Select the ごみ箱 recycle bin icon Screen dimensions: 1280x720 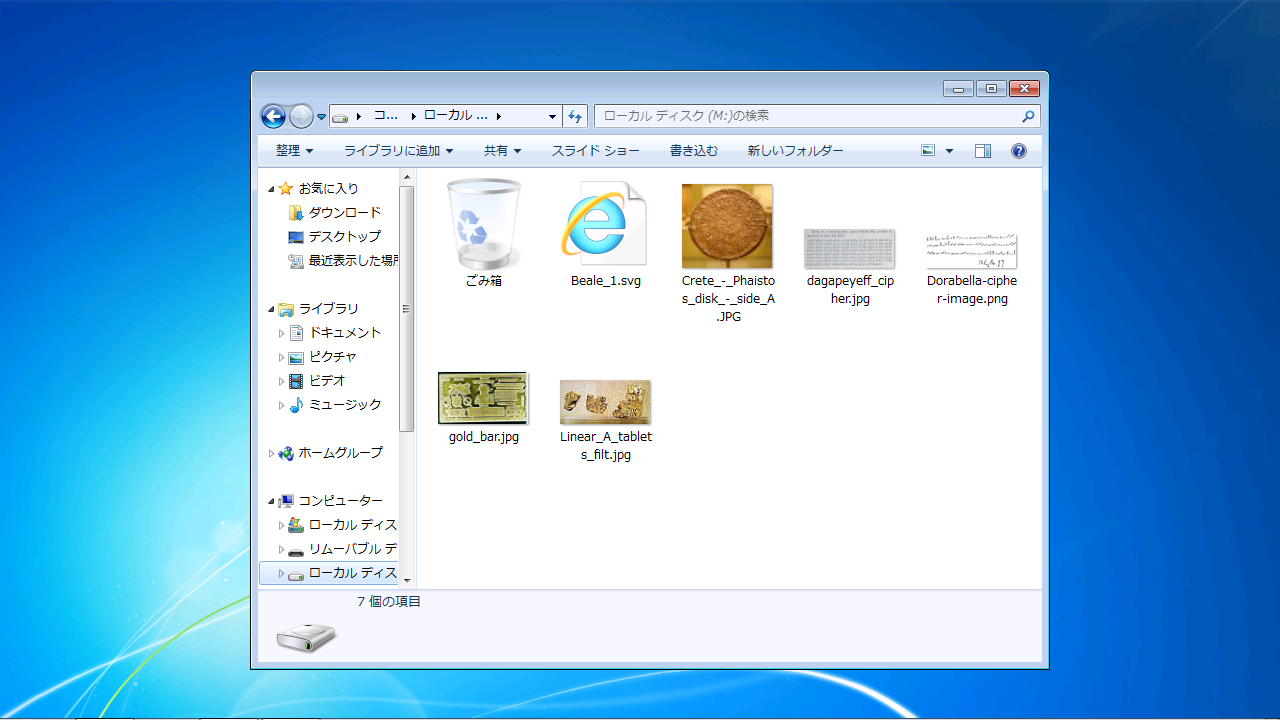[484, 226]
